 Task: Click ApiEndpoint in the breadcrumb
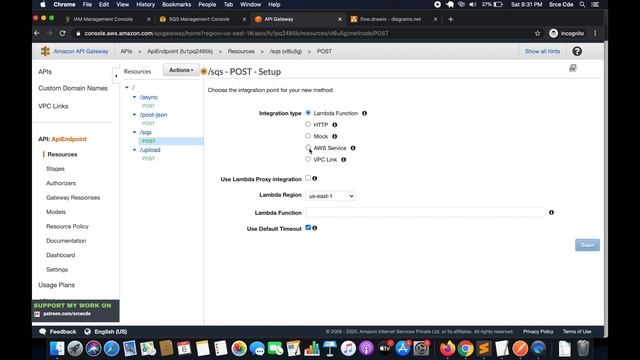coord(180,51)
